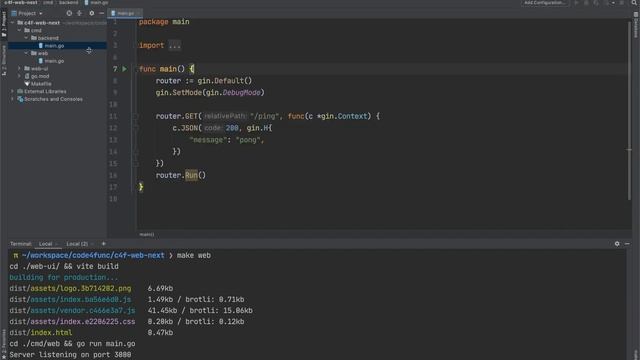The image size is (640, 360).
Task: Switch to the Local (2) terminal tab
Action: [x=77, y=244]
